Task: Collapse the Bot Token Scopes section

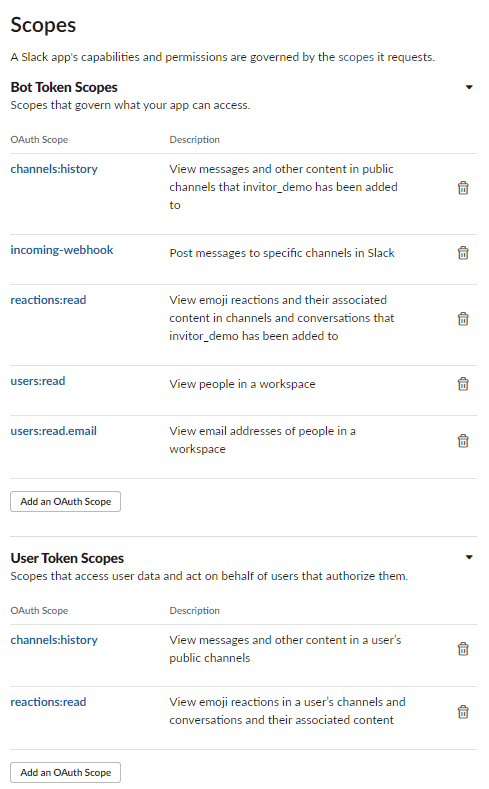Action: point(469,87)
